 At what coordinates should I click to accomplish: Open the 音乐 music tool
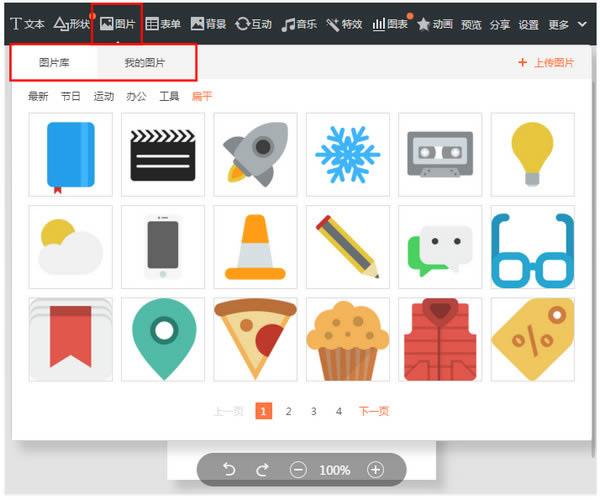tap(300, 23)
